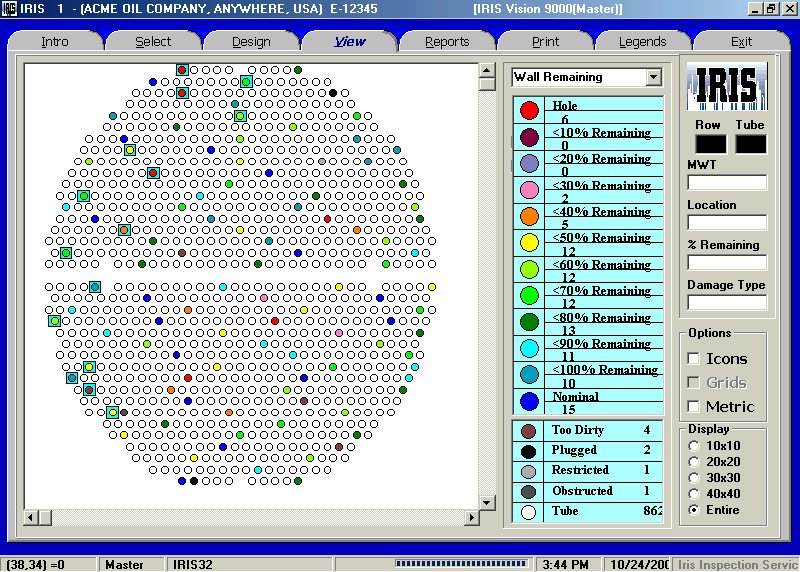Click the Tube value box
This screenshot has width=800, height=572.
pos(751,144)
